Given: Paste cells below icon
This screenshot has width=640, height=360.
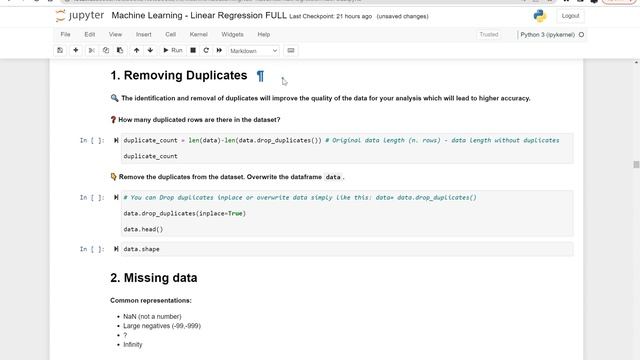Looking at the screenshot, I should 120,50.
